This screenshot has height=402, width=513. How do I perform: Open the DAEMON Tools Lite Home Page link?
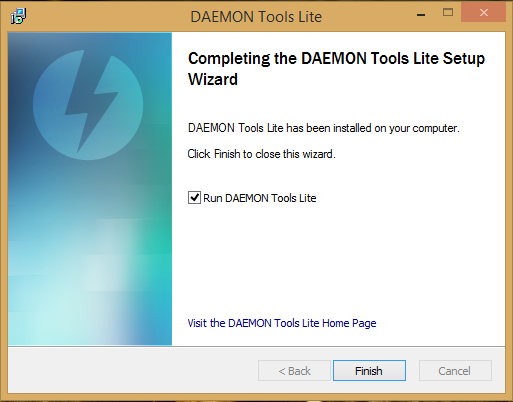point(282,323)
